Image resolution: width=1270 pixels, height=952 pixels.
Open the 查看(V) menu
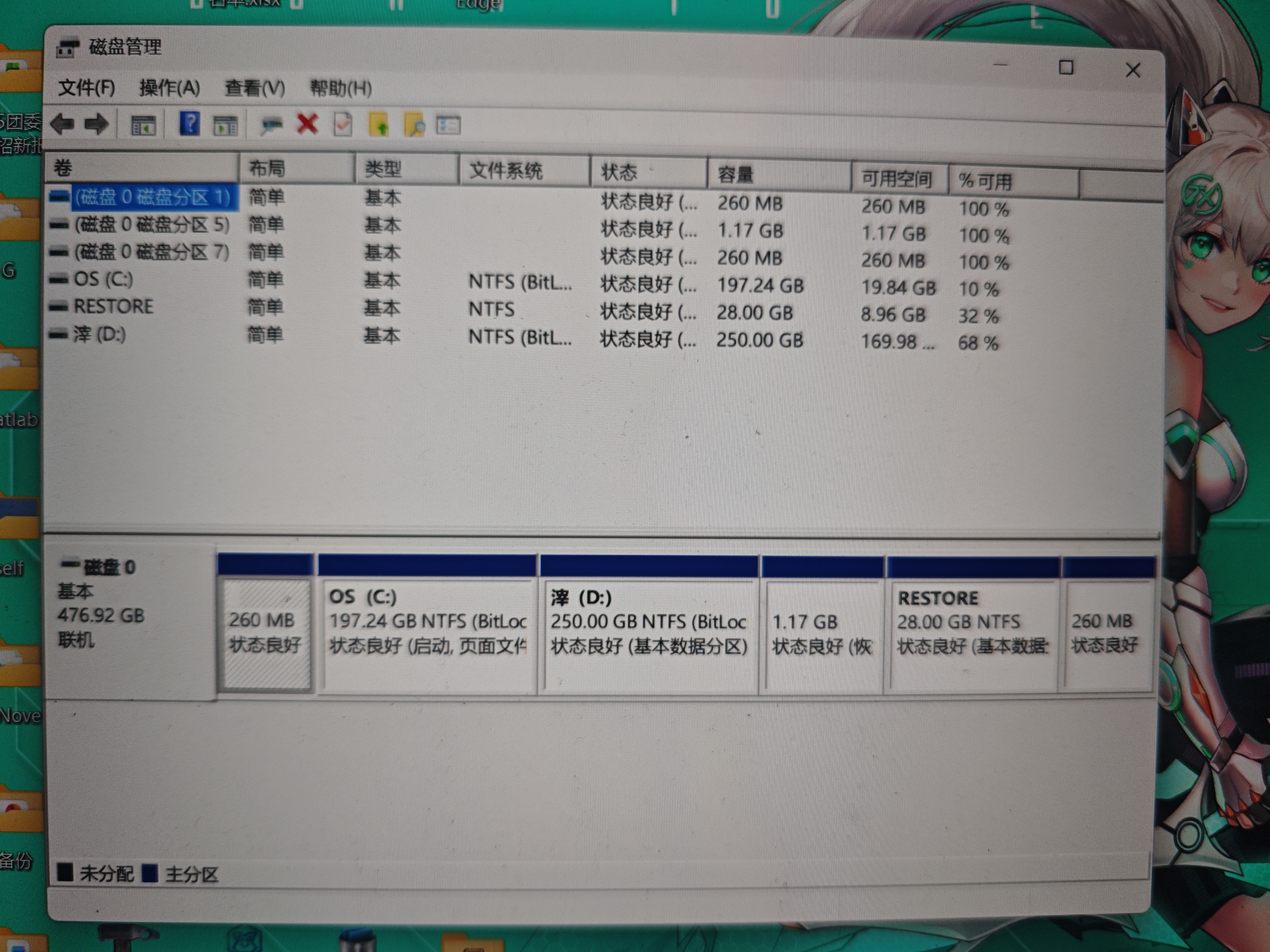coord(254,88)
